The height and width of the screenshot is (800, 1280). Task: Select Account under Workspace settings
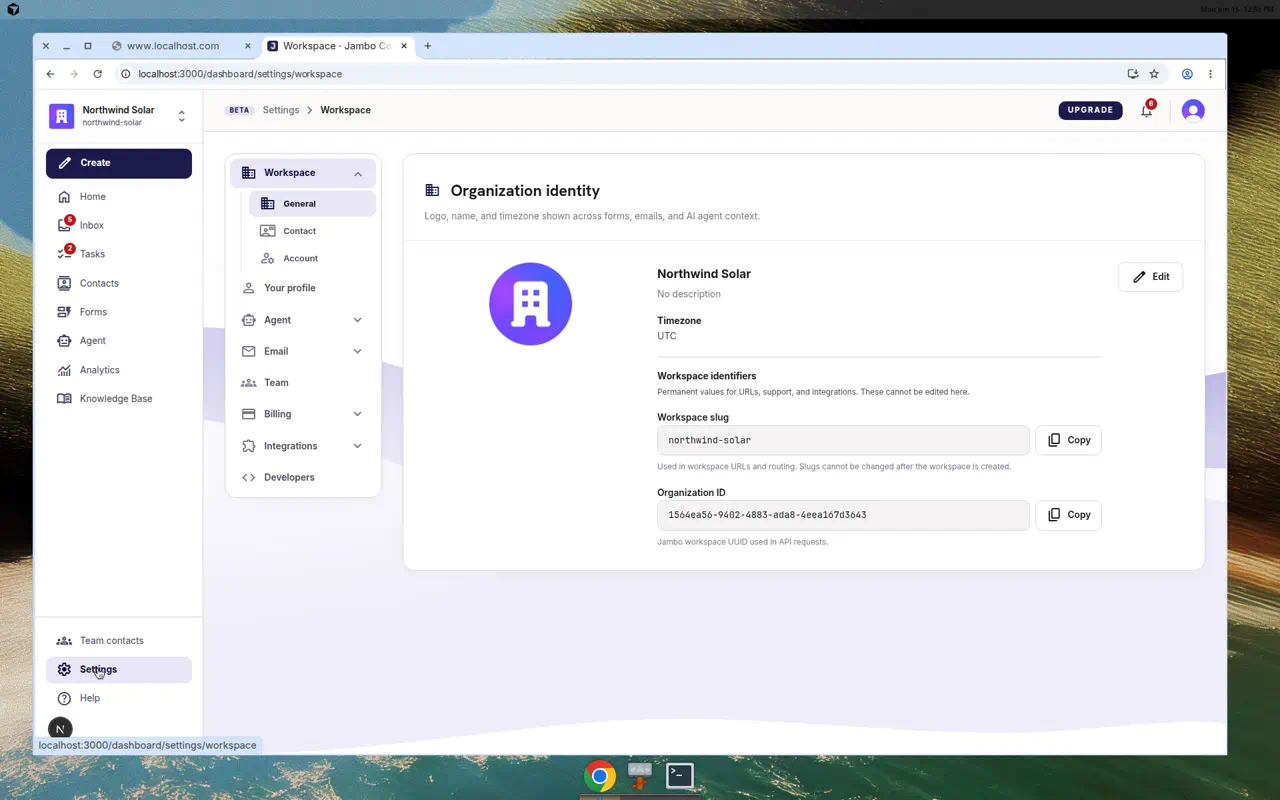(312, 258)
